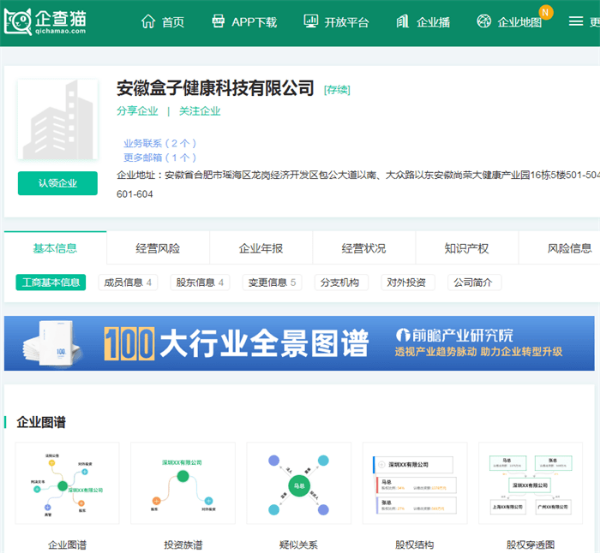This screenshot has height=553, width=600.
Task: Select the 股东信息 4 sub-tab
Action: click(200, 282)
